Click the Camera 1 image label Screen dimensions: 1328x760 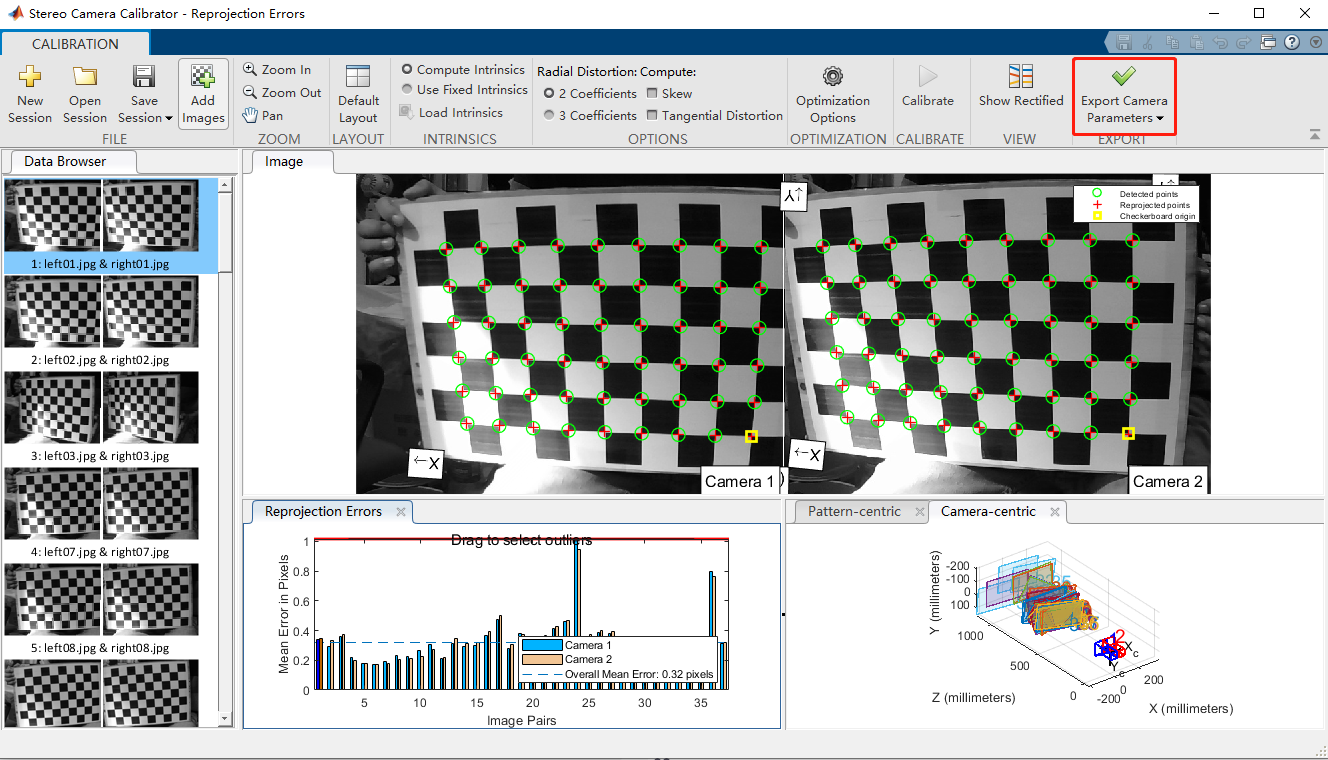pos(739,481)
